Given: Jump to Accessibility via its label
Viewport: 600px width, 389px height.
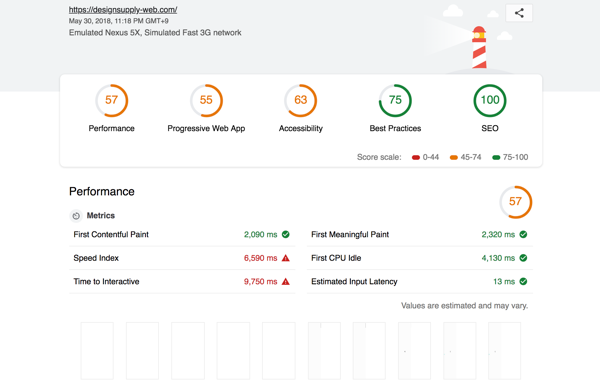Looking at the screenshot, I should (x=301, y=129).
